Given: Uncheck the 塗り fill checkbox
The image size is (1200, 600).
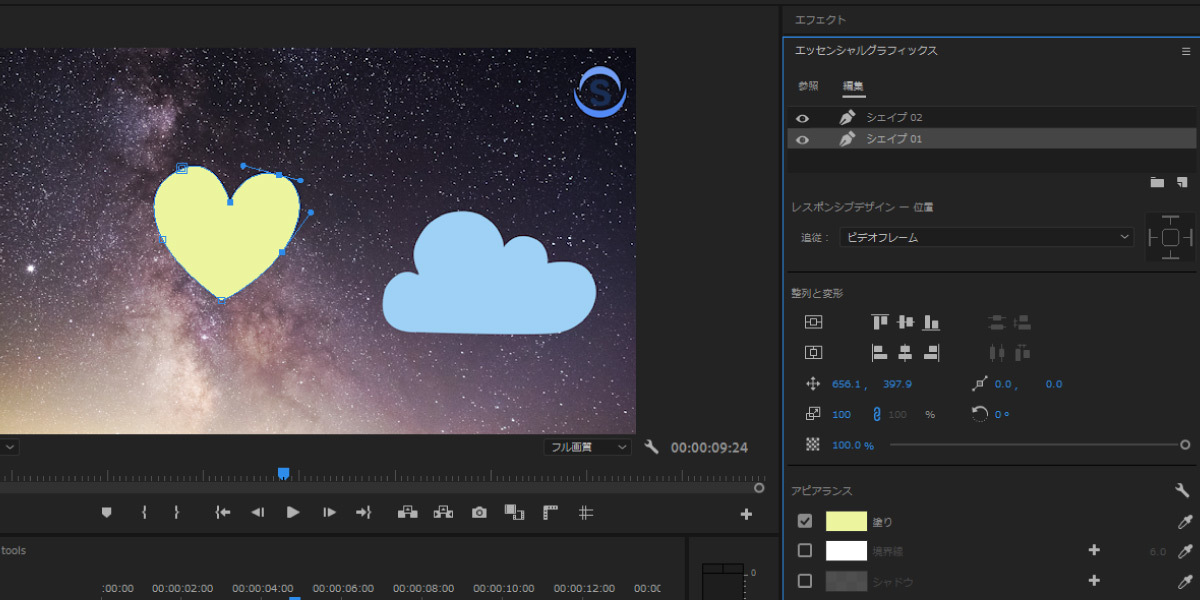Looking at the screenshot, I should click(805, 521).
